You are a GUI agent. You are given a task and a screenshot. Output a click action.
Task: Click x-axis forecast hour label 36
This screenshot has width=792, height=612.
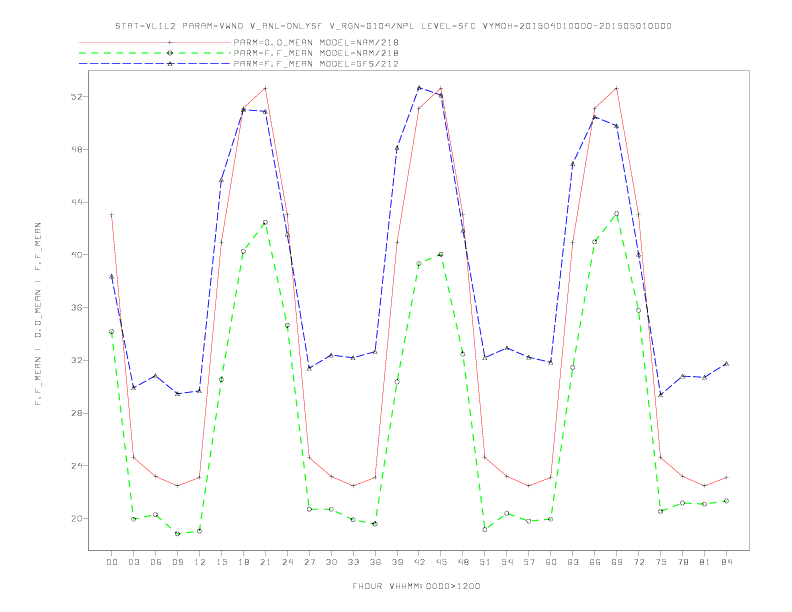(x=375, y=562)
